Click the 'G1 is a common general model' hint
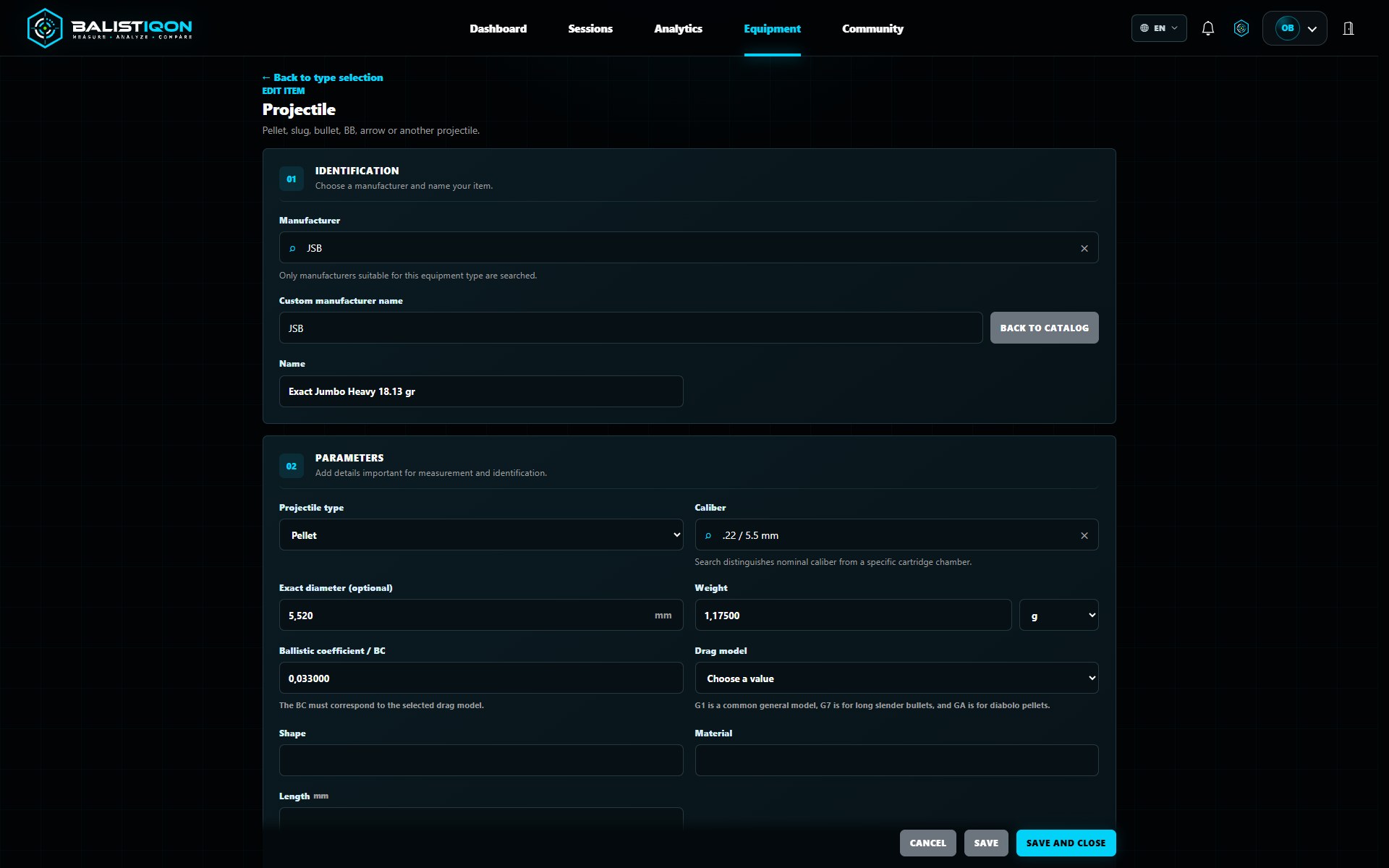This screenshot has height=868, width=1389. coord(872,705)
